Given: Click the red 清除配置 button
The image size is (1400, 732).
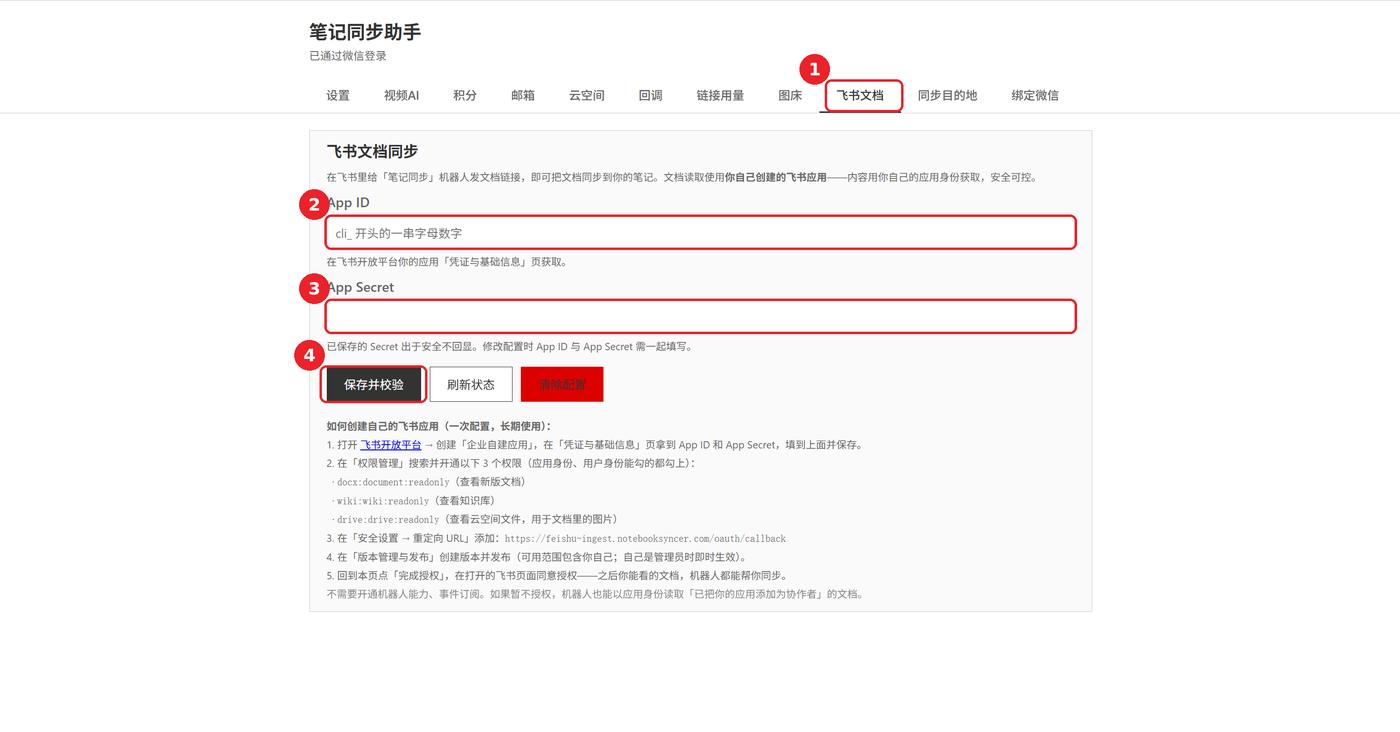Looking at the screenshot, I should pyautogui.click(x=562, y=384).
